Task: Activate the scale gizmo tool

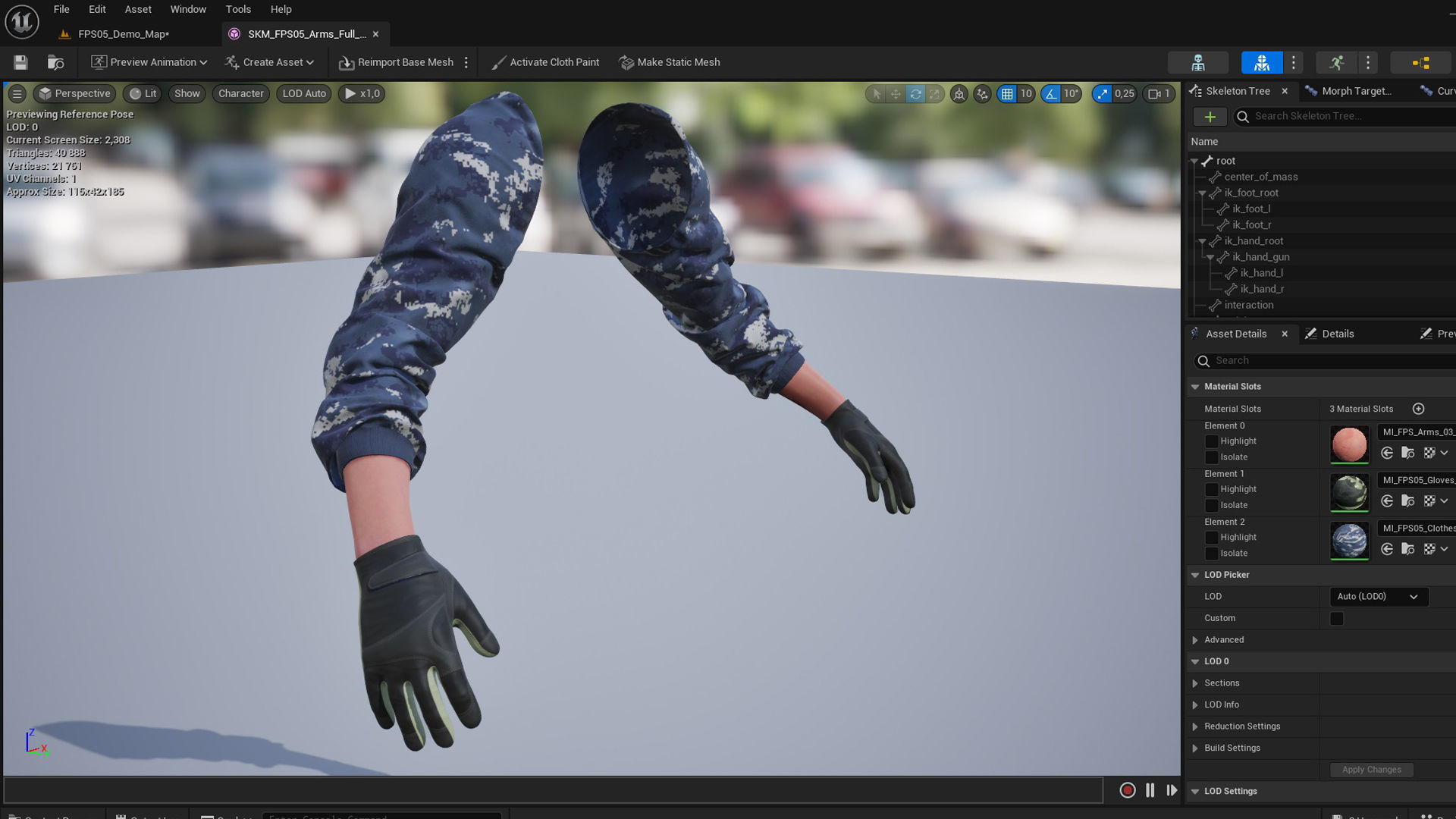Action: [x=935, y=94]
